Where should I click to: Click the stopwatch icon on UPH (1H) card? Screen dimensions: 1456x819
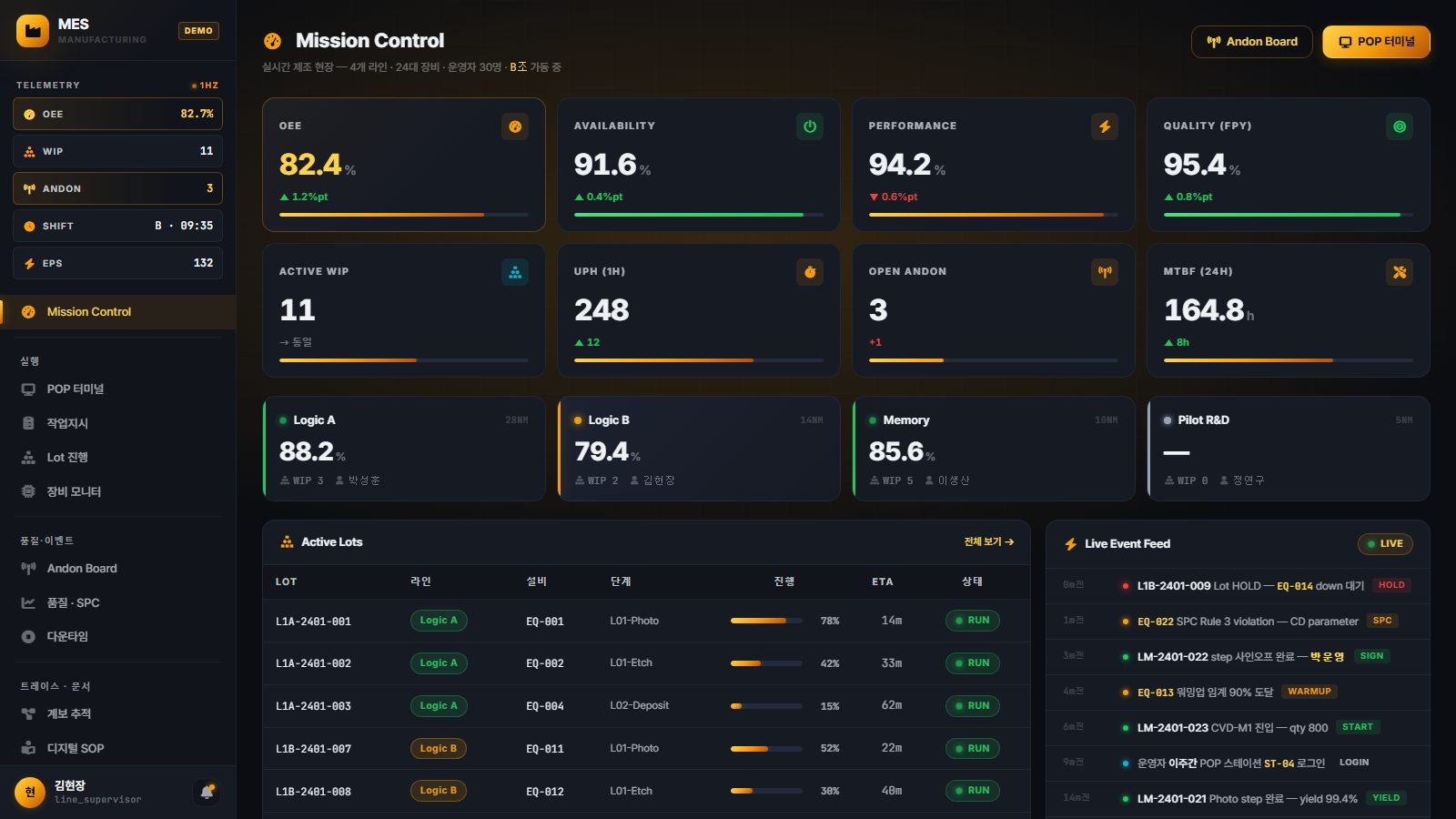coord(810,272)
